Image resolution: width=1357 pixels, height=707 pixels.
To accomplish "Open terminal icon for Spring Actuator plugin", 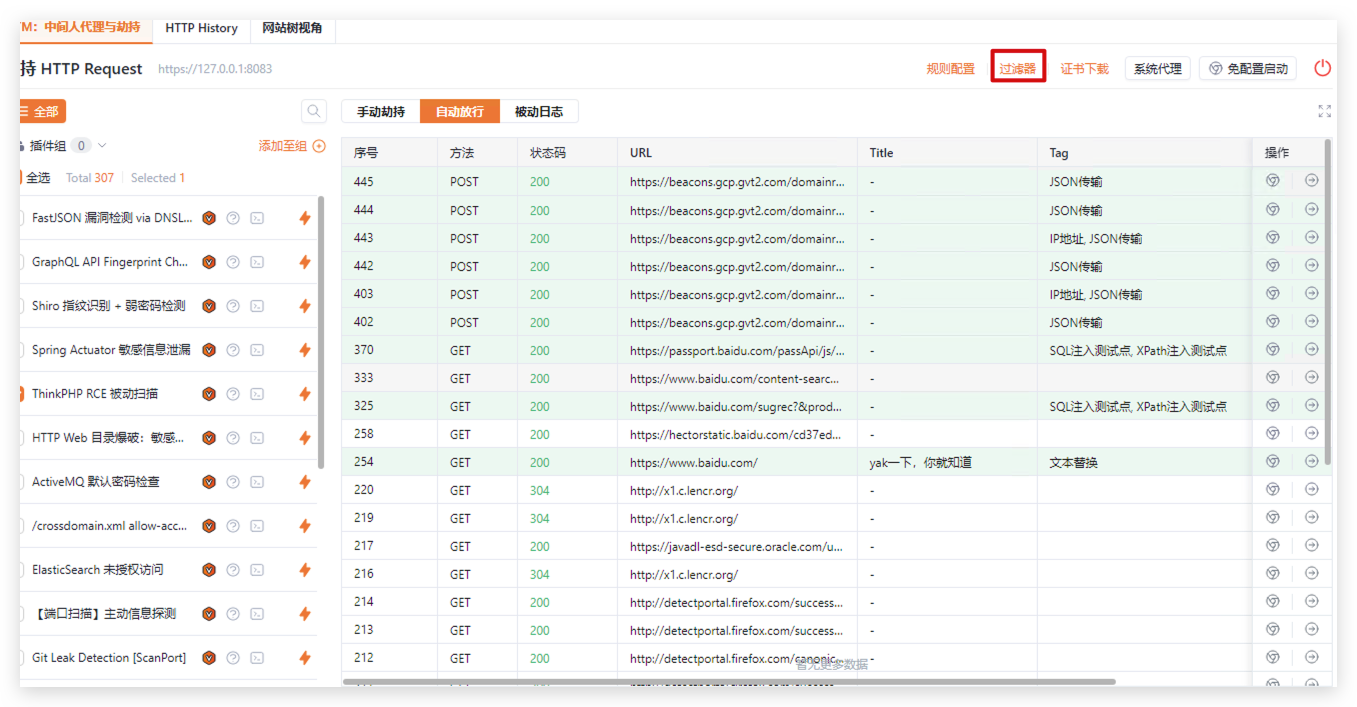I will click(x=257, y=350).
